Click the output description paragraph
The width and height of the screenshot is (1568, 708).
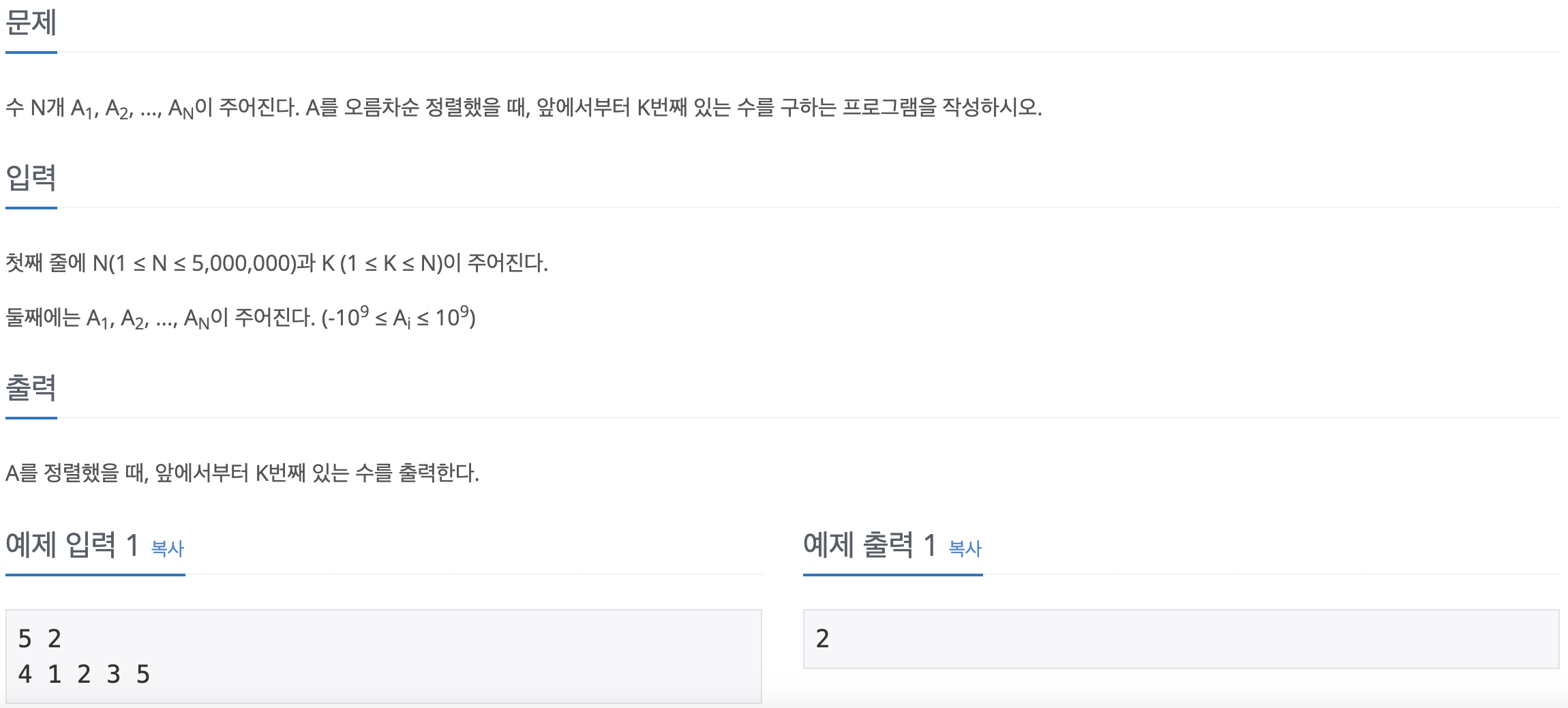(x=243, y=471)
